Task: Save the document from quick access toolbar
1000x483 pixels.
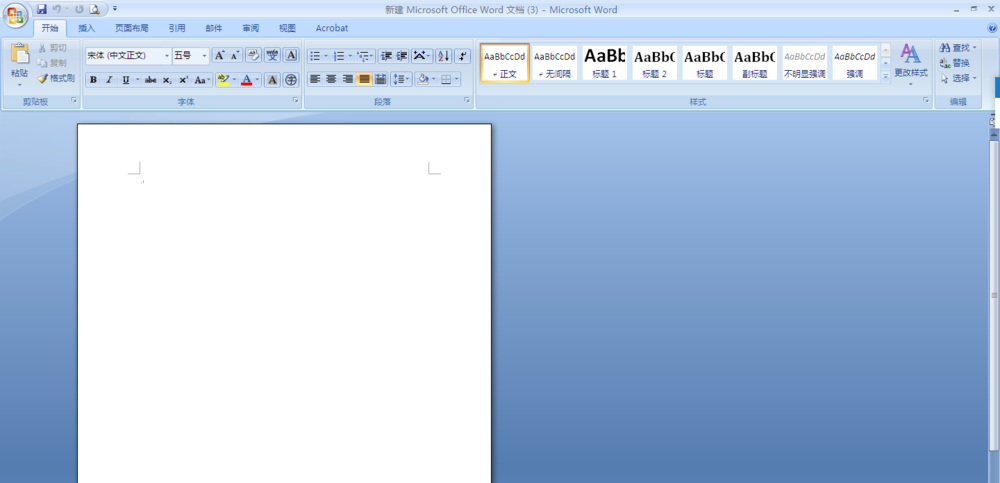Action: tap(42, 9)
